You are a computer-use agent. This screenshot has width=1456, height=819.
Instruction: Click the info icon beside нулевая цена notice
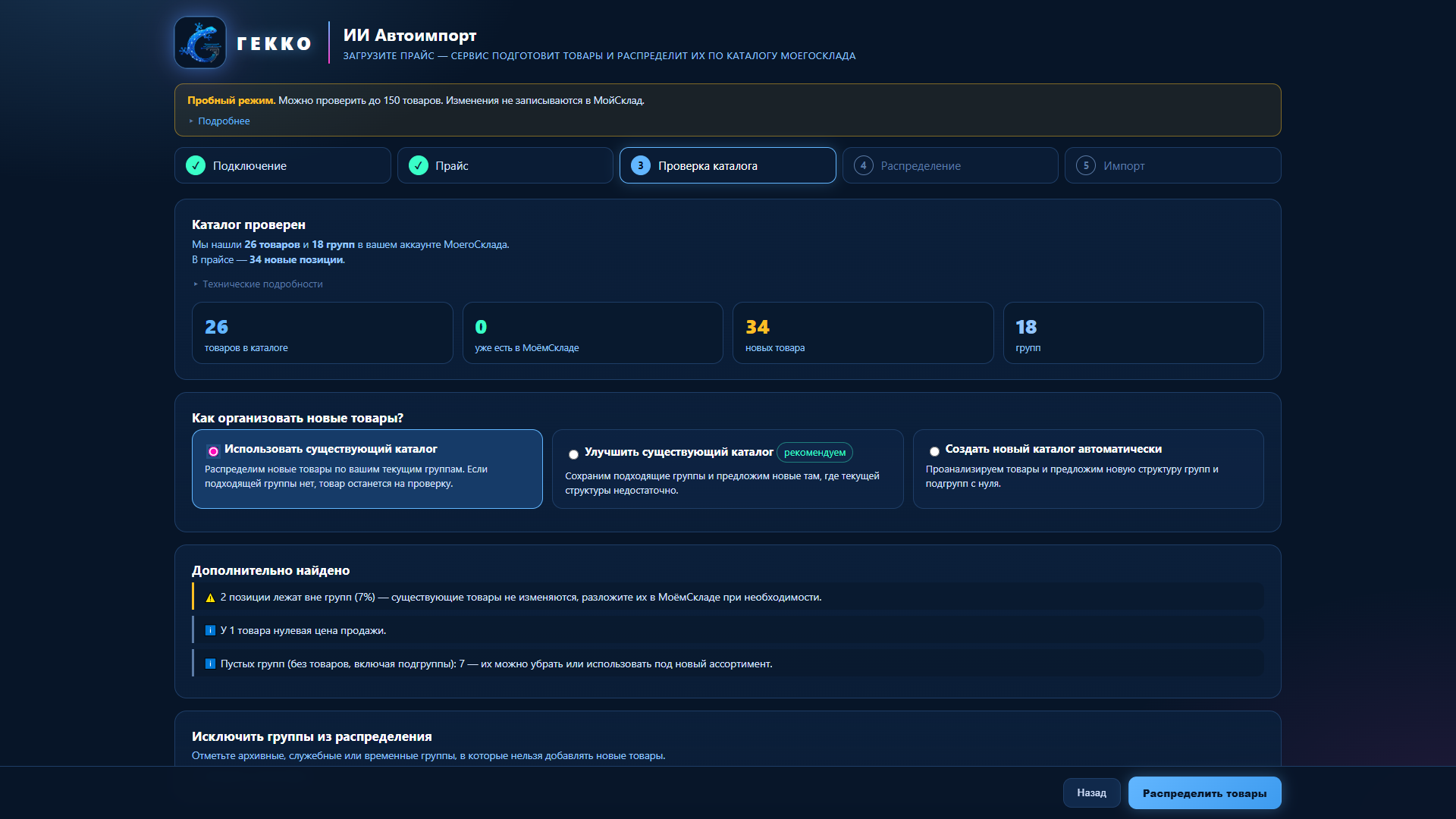click(x=210, y=630)
